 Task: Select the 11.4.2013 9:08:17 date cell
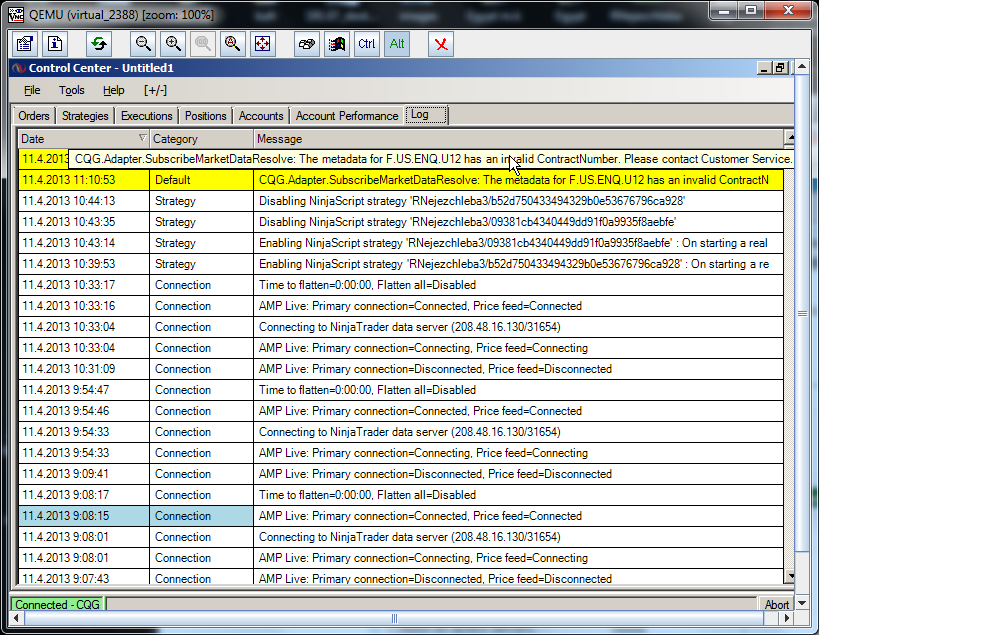(x=84, y=495)
